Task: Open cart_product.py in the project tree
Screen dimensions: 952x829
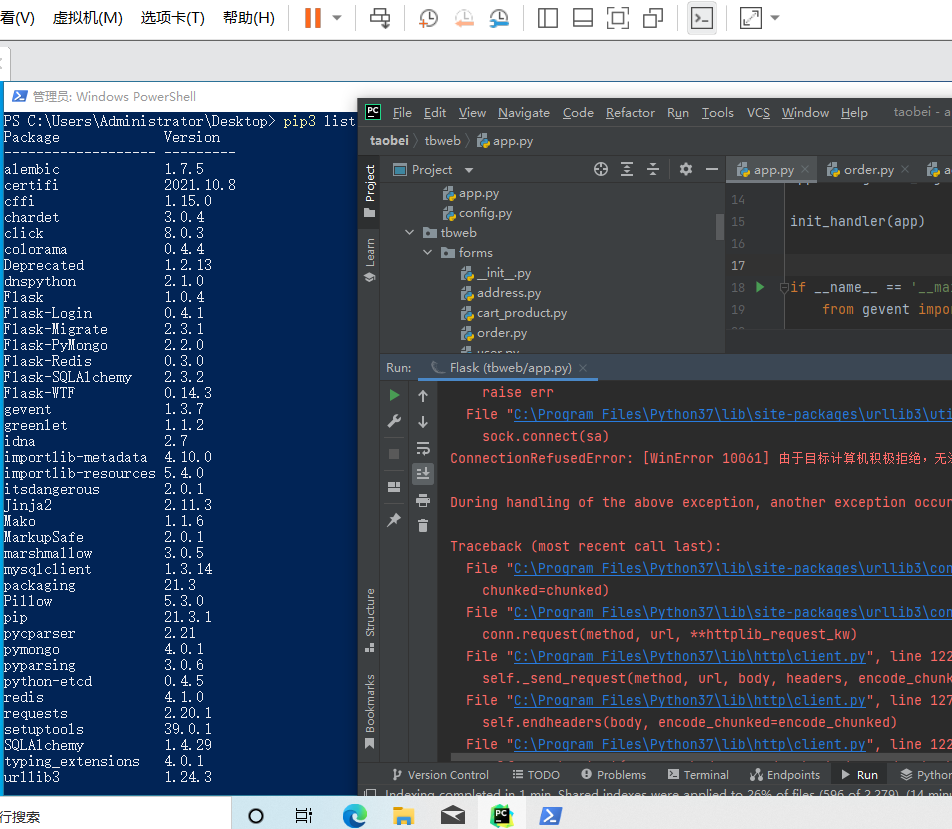Action: 514,313
